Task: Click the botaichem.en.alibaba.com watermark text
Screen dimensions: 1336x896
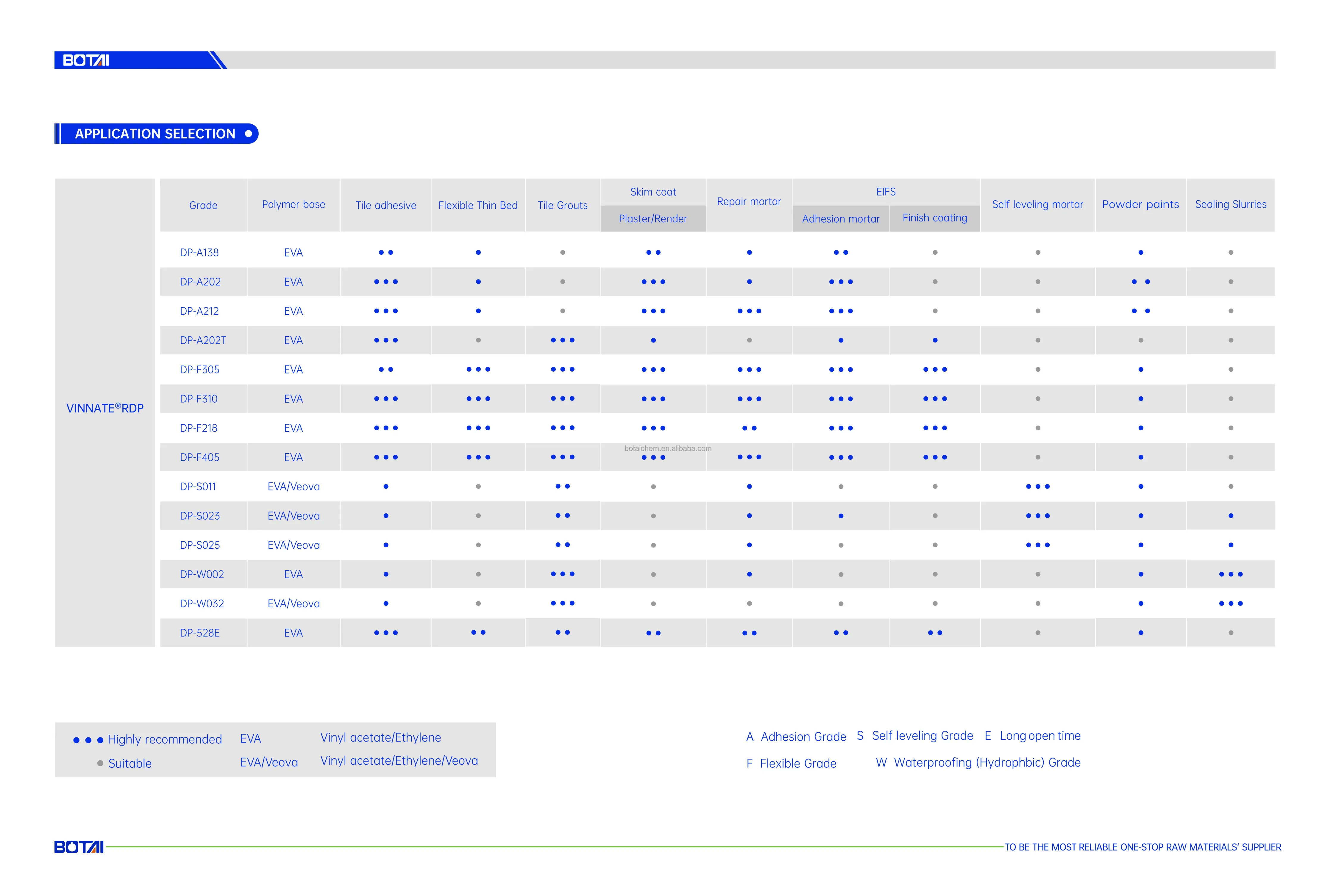Action: click(668, 448)
